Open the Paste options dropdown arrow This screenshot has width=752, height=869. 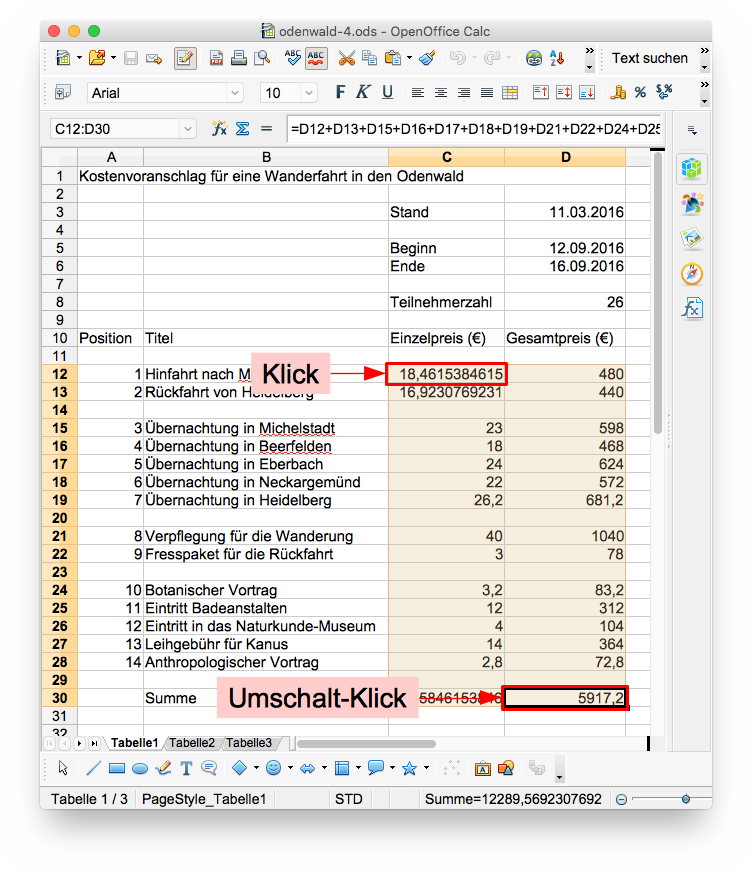click(409, 58)
